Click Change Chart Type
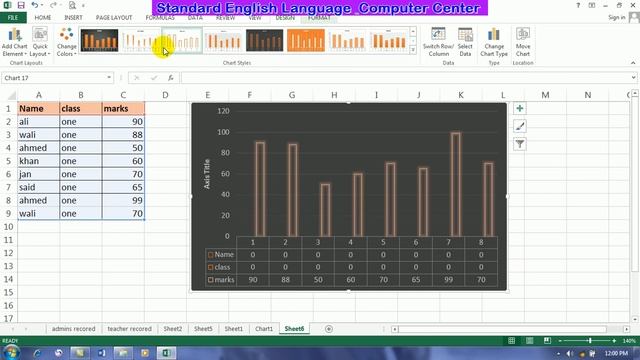Image resolution: width=640 pixels, height=360 pixels. (x=494, y=42)
